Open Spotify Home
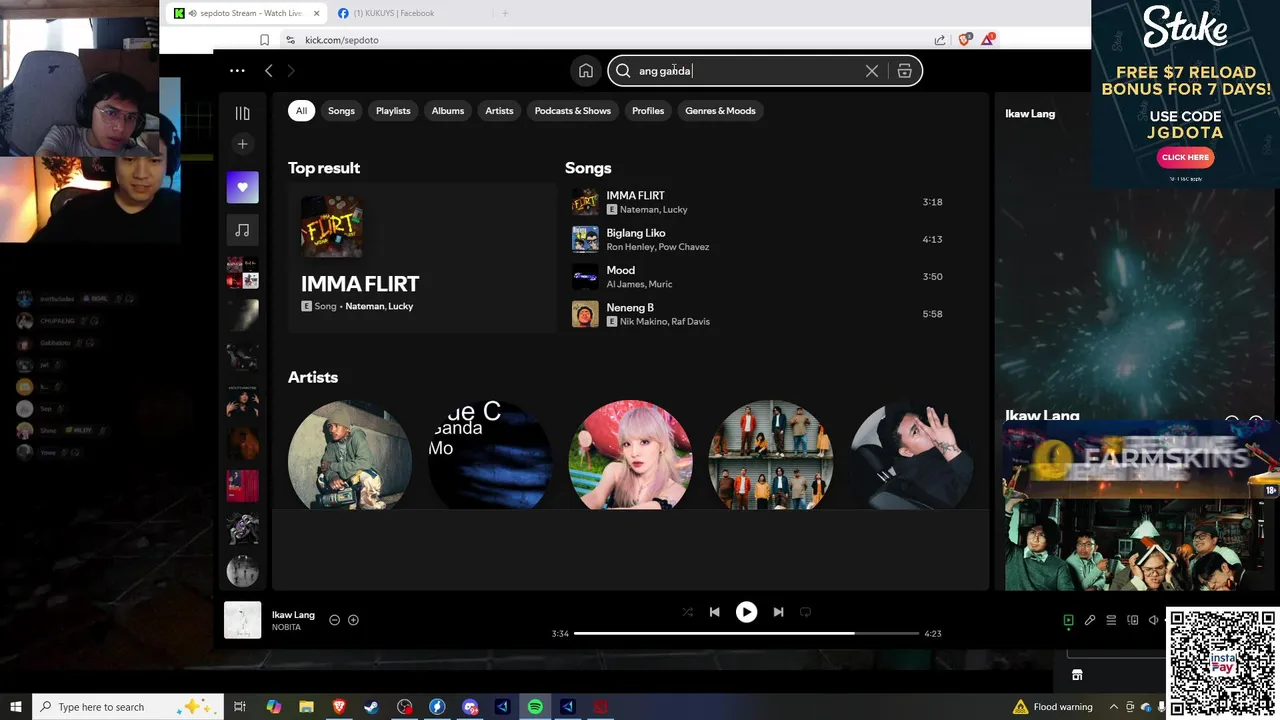This screenshot has height=720, width=1280. [586, 71]
